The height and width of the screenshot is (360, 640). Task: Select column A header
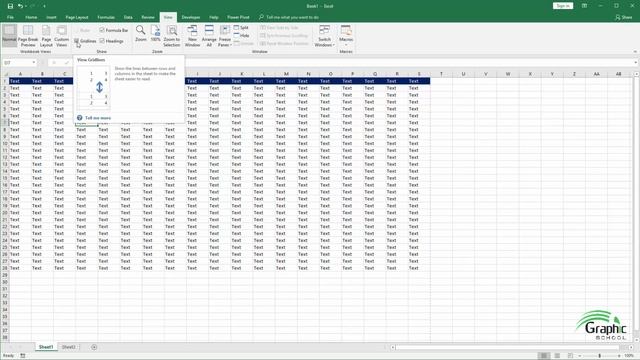coord(20,74)
